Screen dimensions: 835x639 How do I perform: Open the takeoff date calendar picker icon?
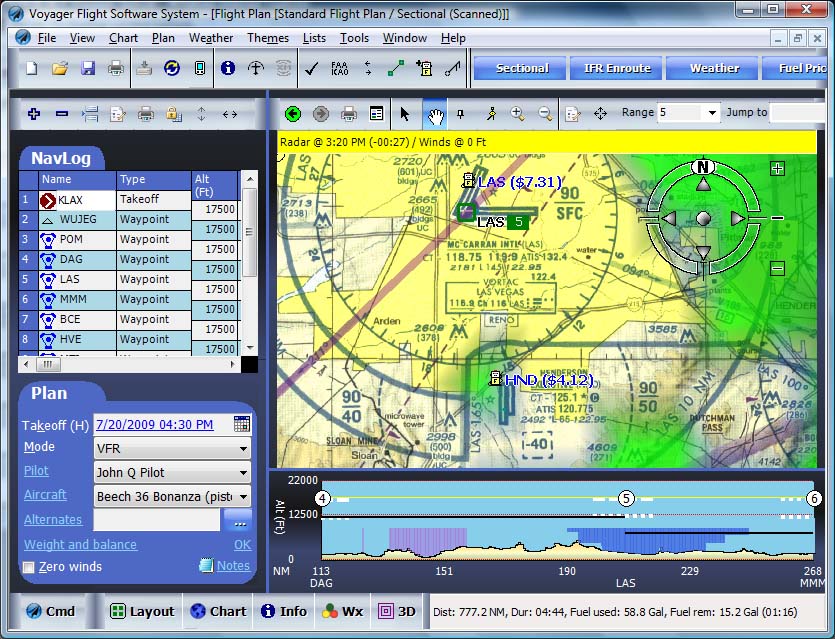(242, 424)
